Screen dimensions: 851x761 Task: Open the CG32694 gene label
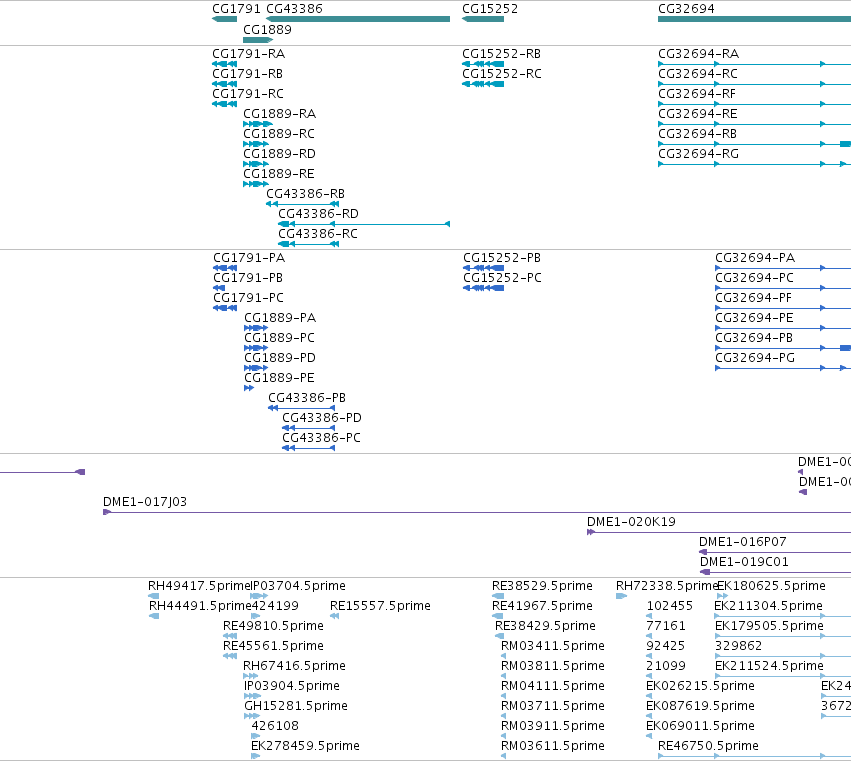(686, 9)
